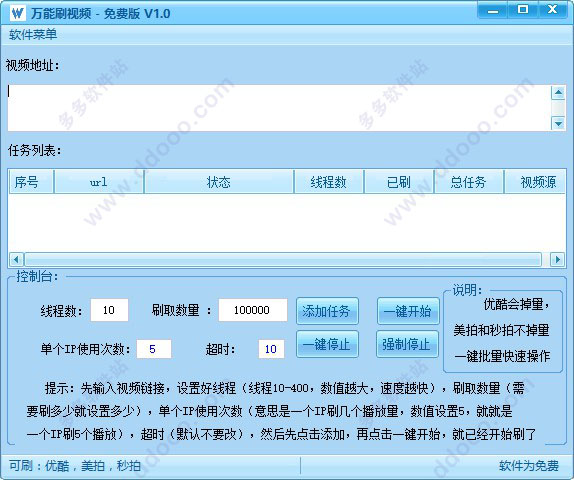Click the 添加任务 button

tap(327, 311)
